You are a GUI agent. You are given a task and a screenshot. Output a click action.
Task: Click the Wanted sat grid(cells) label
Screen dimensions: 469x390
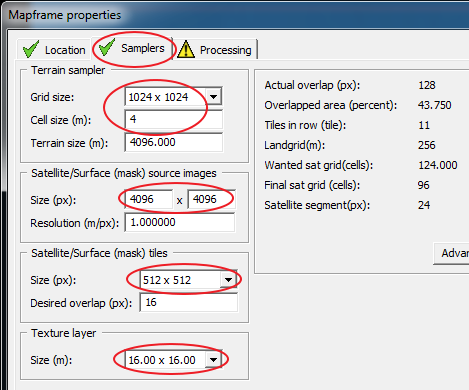pos(319,165)
